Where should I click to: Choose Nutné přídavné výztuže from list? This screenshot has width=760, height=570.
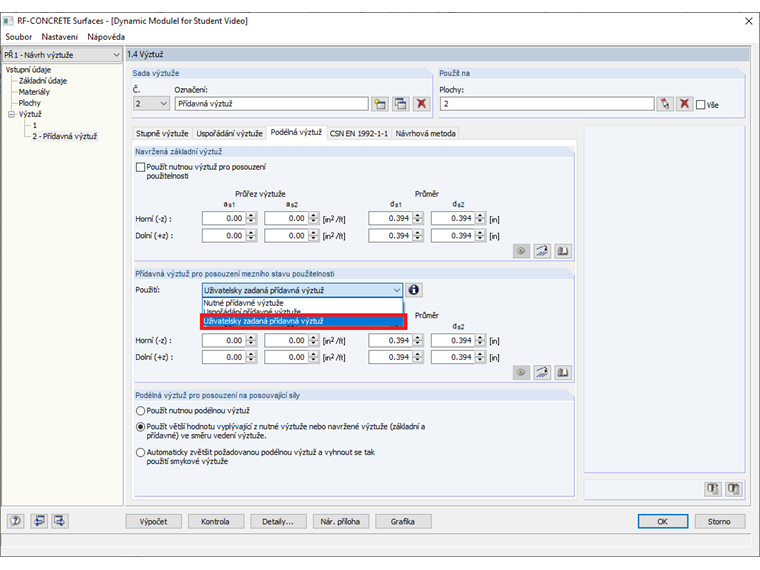click(x=302, y=303)
